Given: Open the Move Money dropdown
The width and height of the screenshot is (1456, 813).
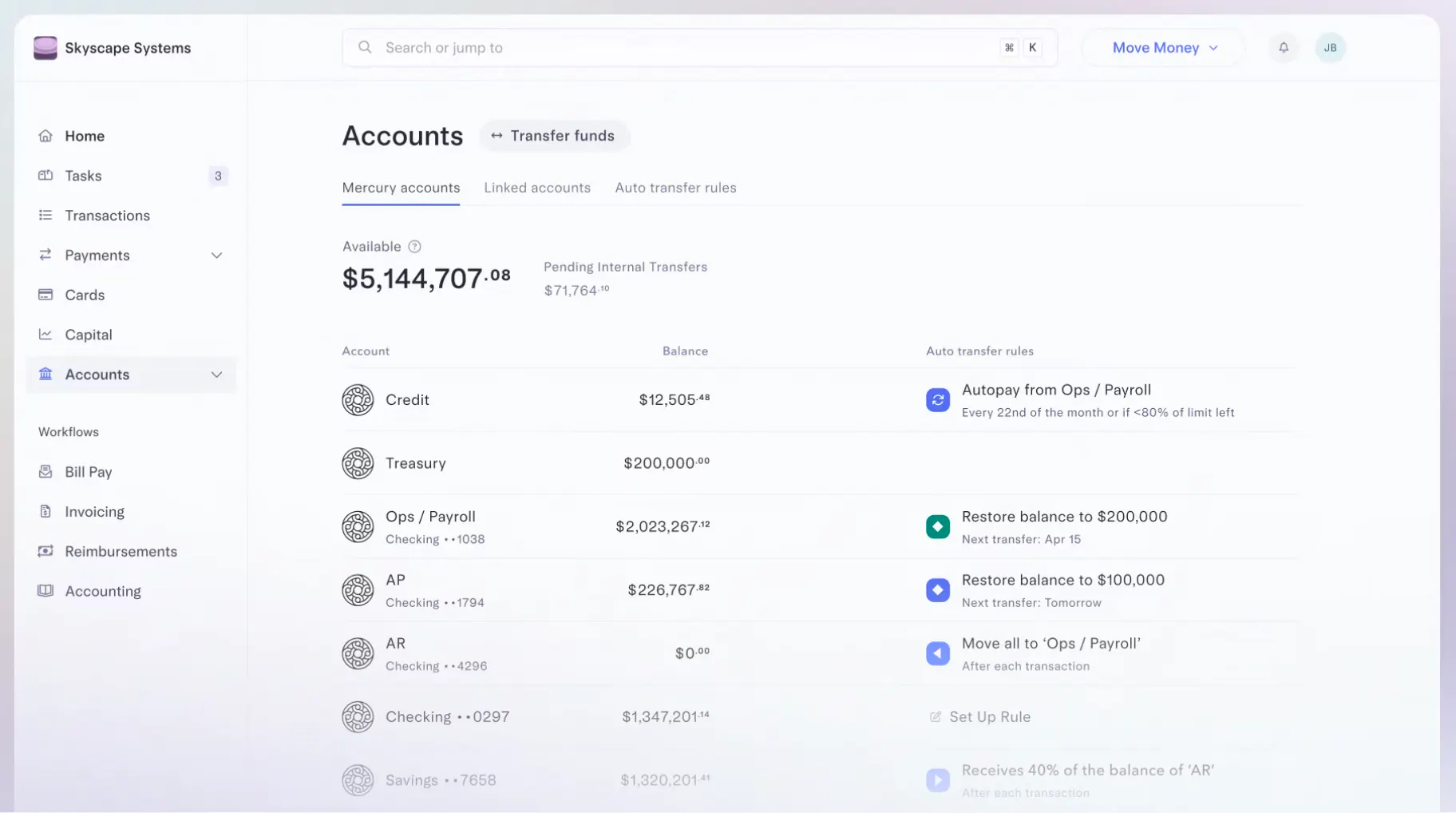Looking at the screenshot, I should tap(1164, 48).
